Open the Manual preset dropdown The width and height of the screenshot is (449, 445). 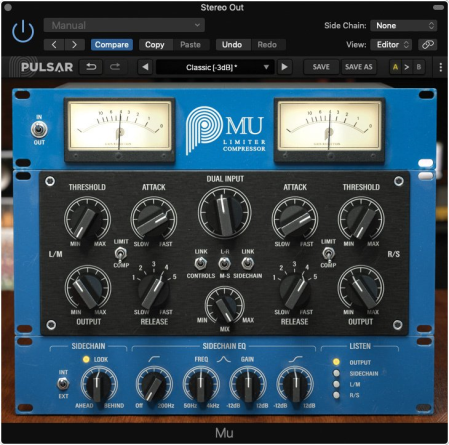click(x=124, y=25)
